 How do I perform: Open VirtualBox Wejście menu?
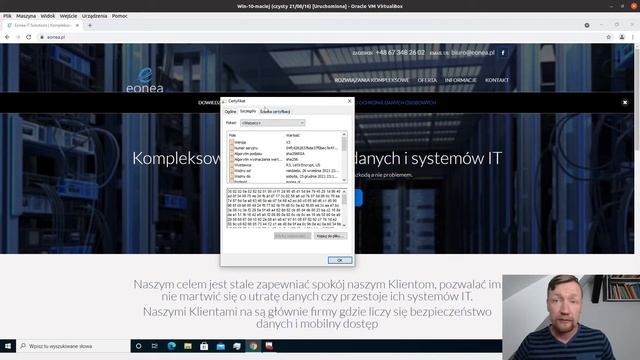coord(68,16)
